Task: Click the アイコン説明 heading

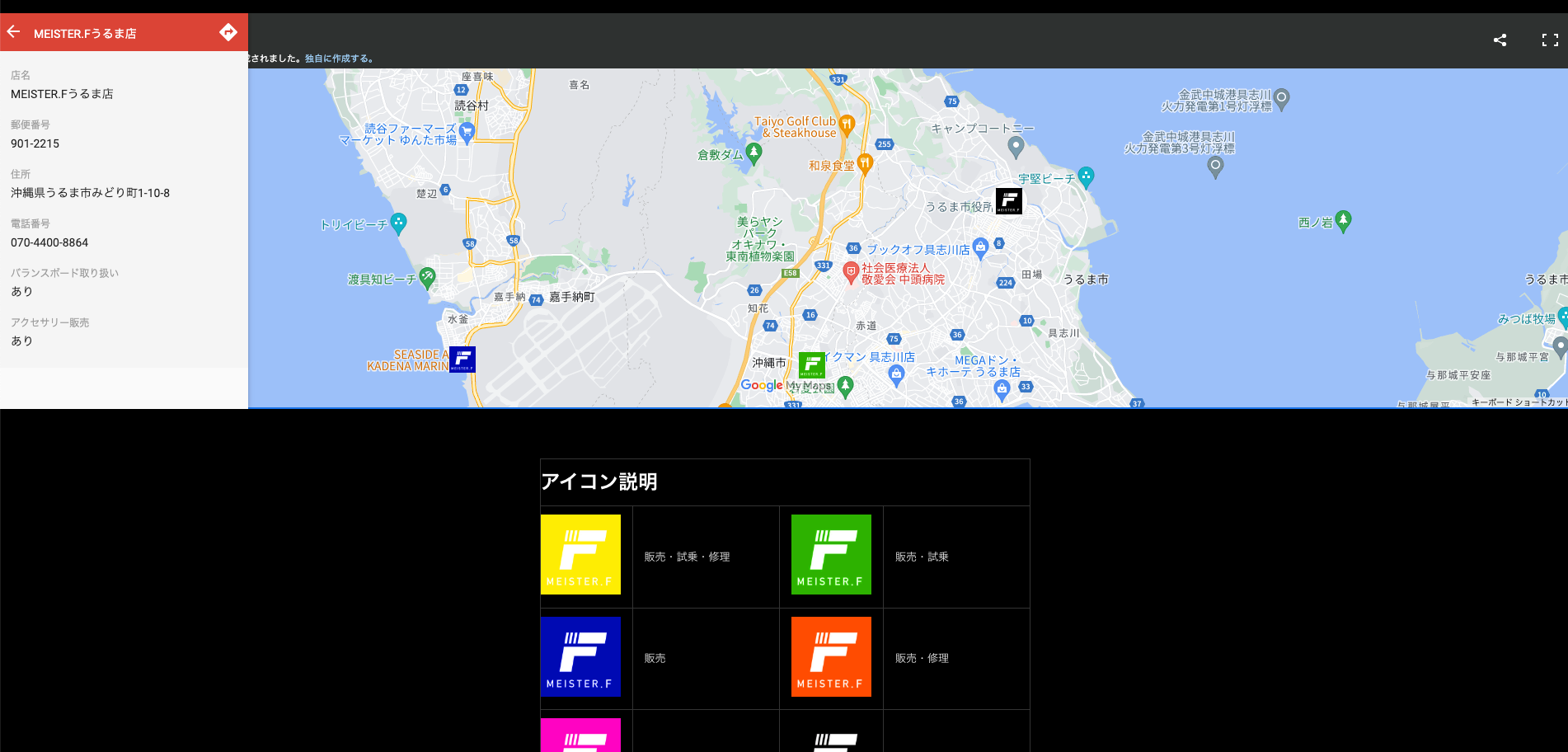Action: pos(599,482)
